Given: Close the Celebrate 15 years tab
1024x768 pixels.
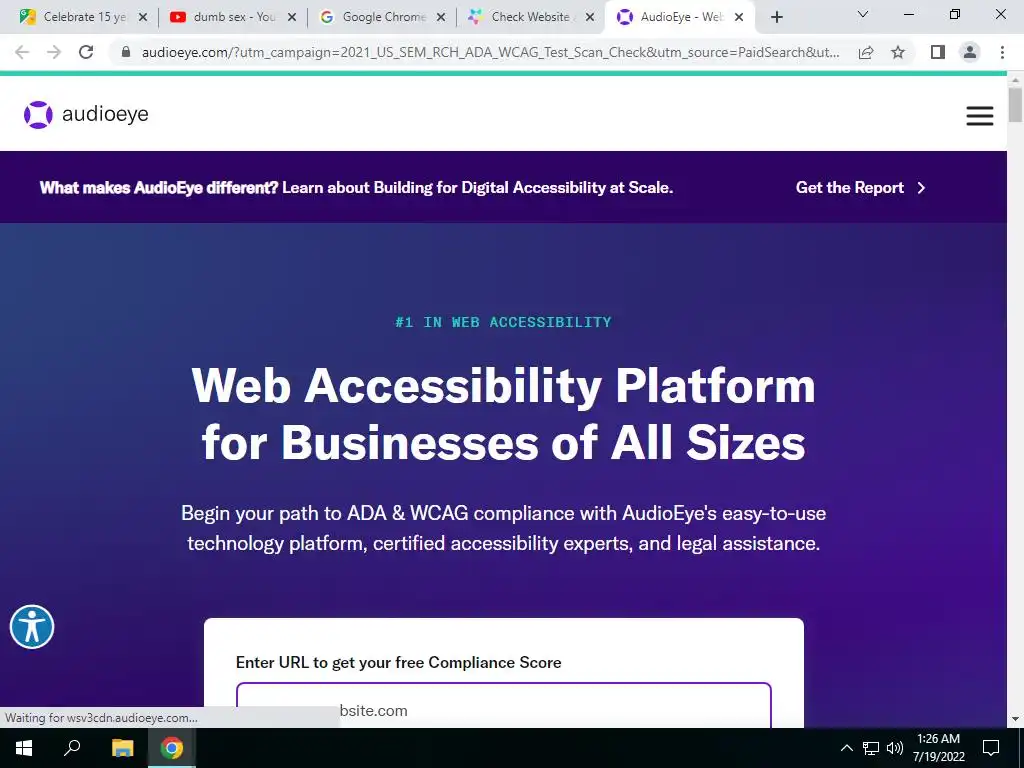Looking at the screenshot, I should pos(143,17).
